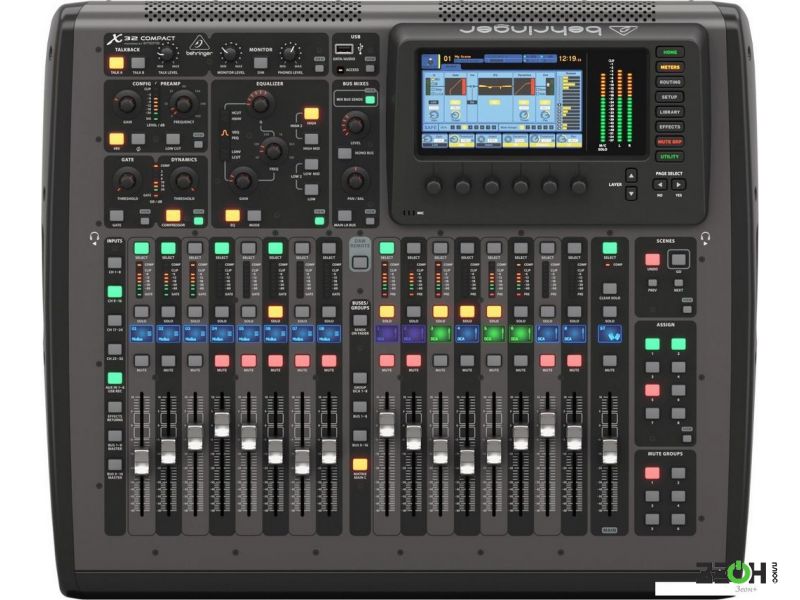This screenshot has height=600, width=800.
Task: Click the Phones Level knob
Action: click(x=290, y=52)
